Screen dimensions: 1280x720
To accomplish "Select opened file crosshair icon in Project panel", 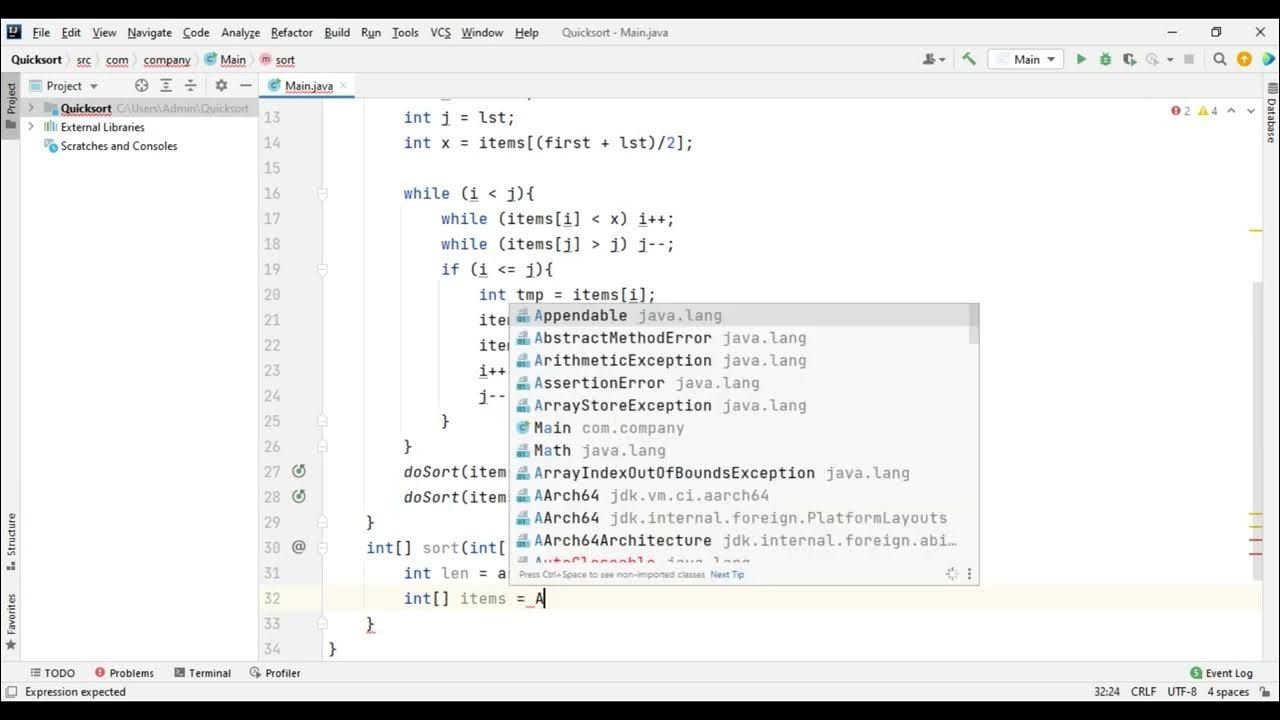I will coord(141,86).
